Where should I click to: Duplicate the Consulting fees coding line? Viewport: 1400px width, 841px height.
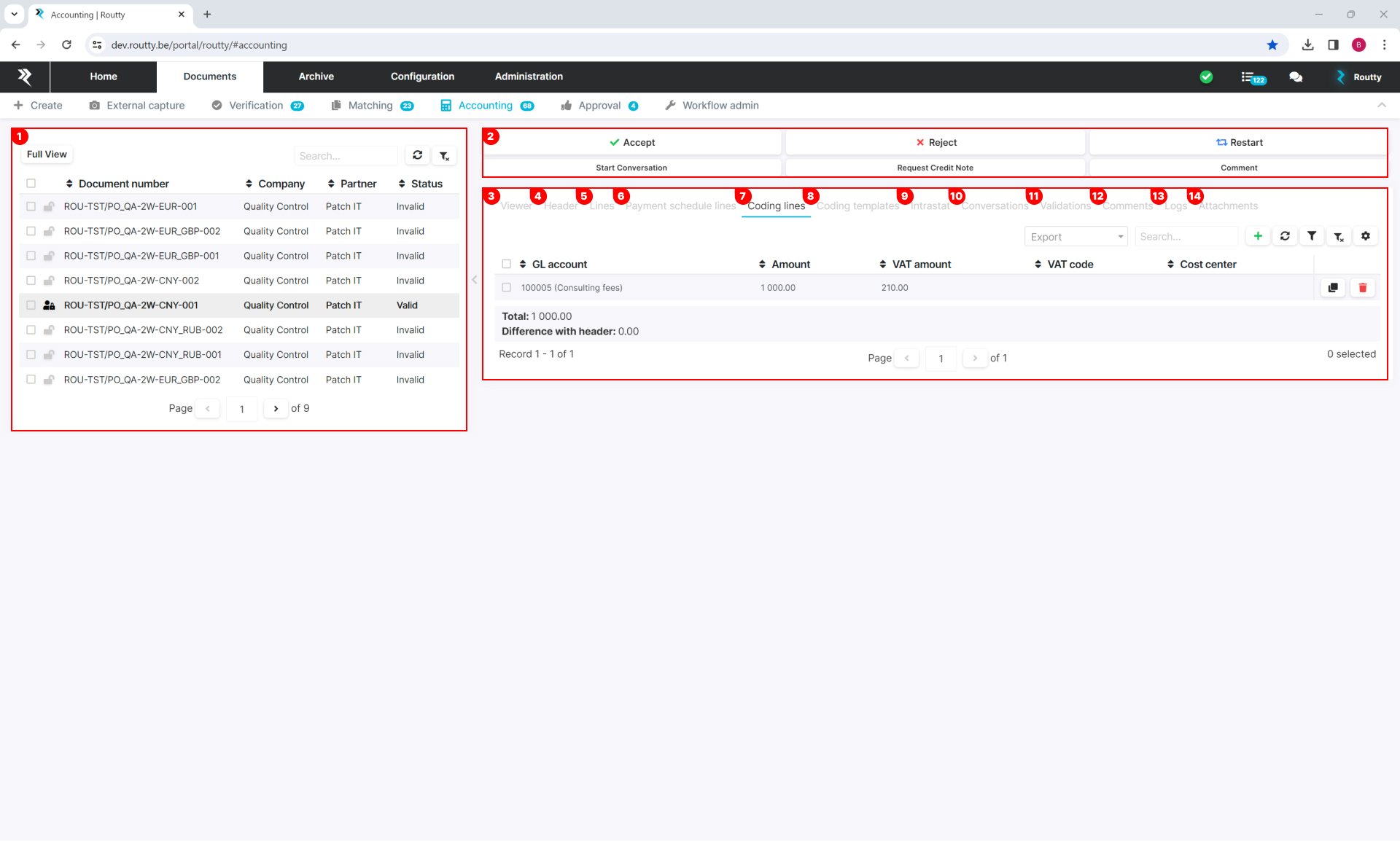tap(1333, 288)
